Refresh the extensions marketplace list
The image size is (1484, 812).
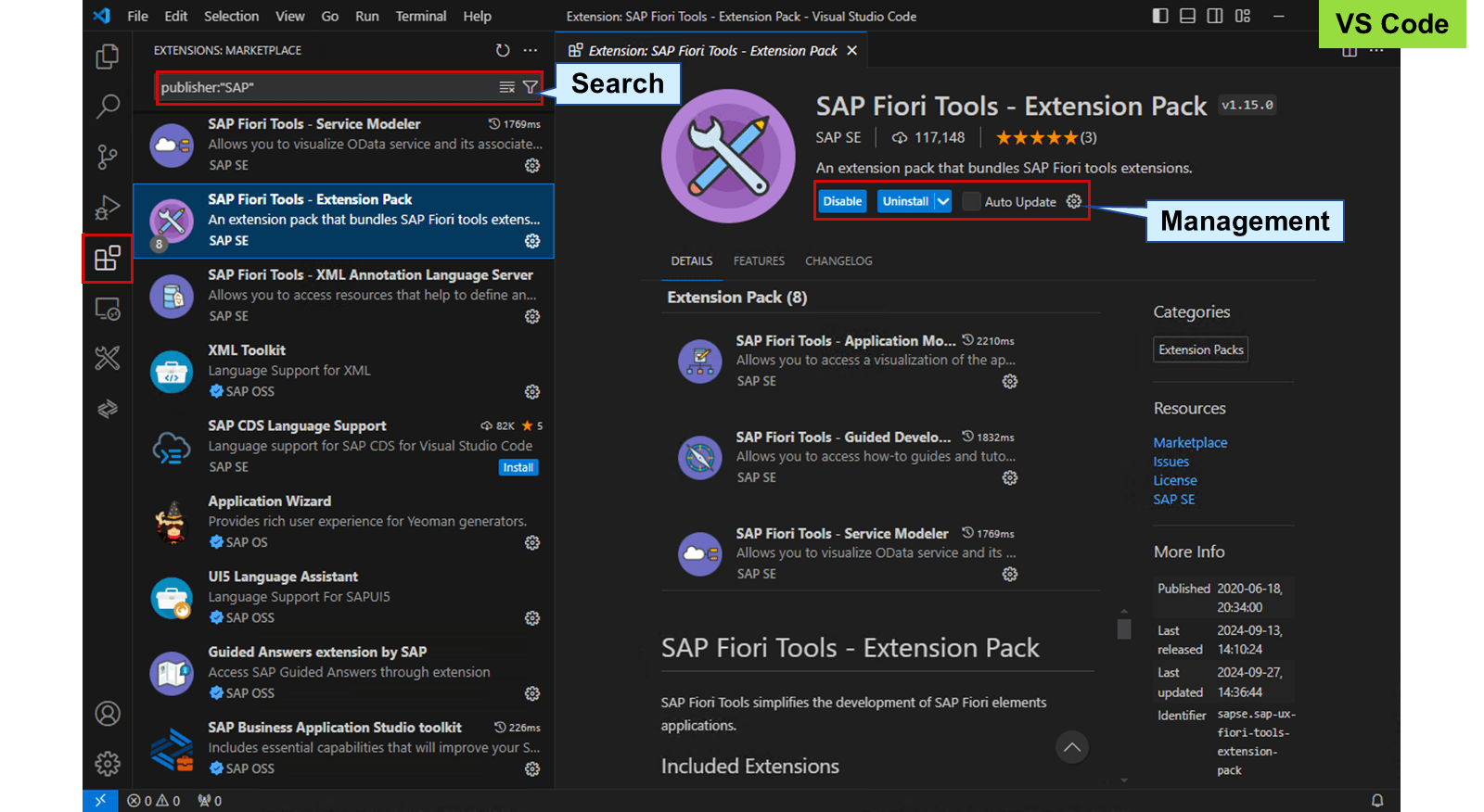tap(503, 50)
